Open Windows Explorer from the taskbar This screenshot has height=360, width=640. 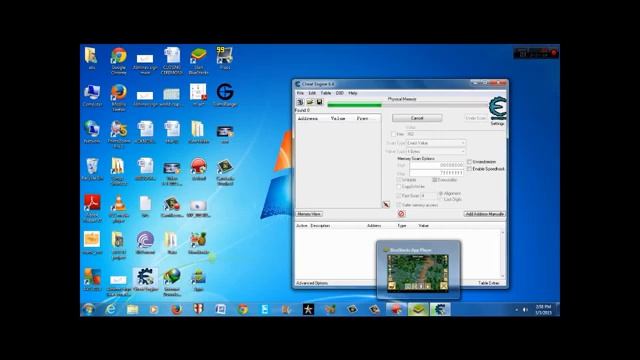132,309
